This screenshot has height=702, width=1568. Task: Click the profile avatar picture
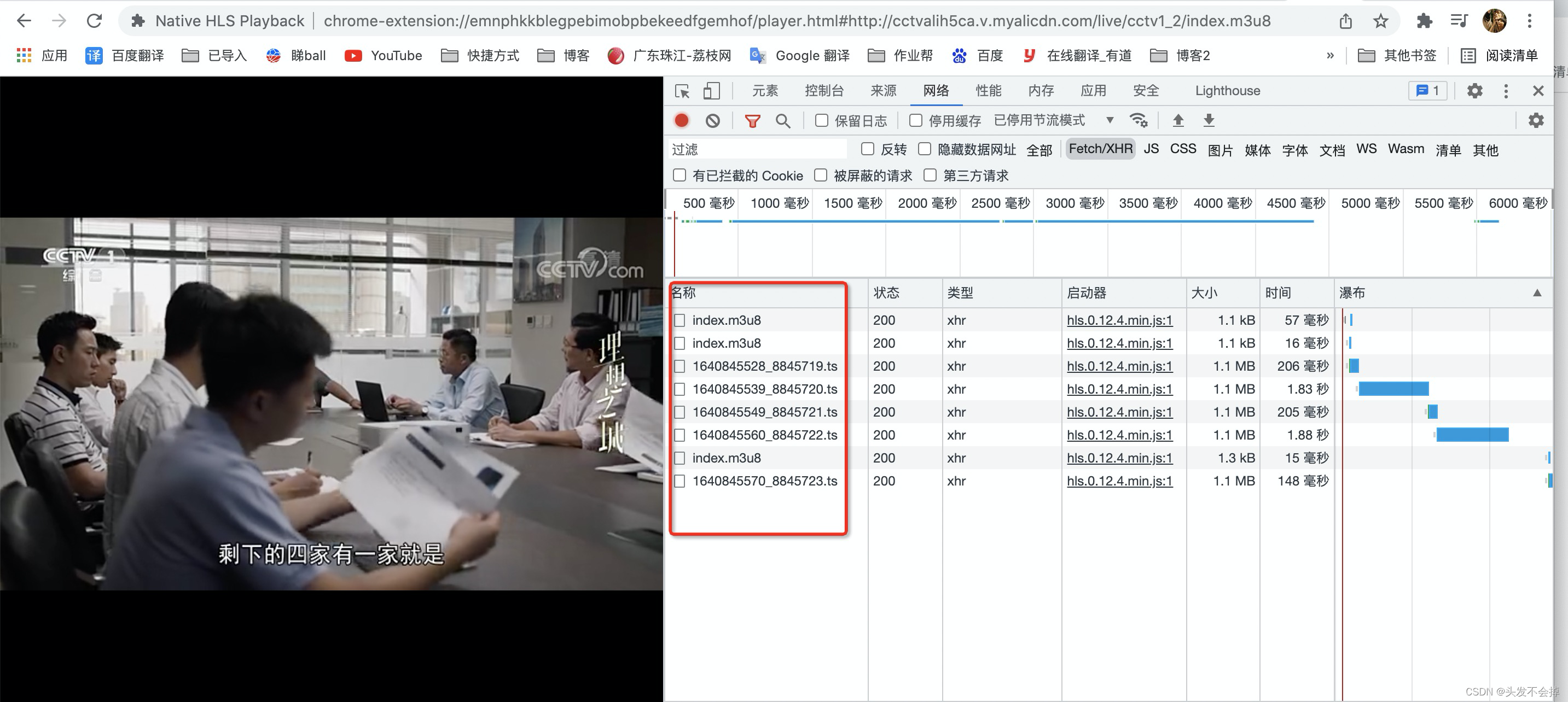(x=1494, y=21)
